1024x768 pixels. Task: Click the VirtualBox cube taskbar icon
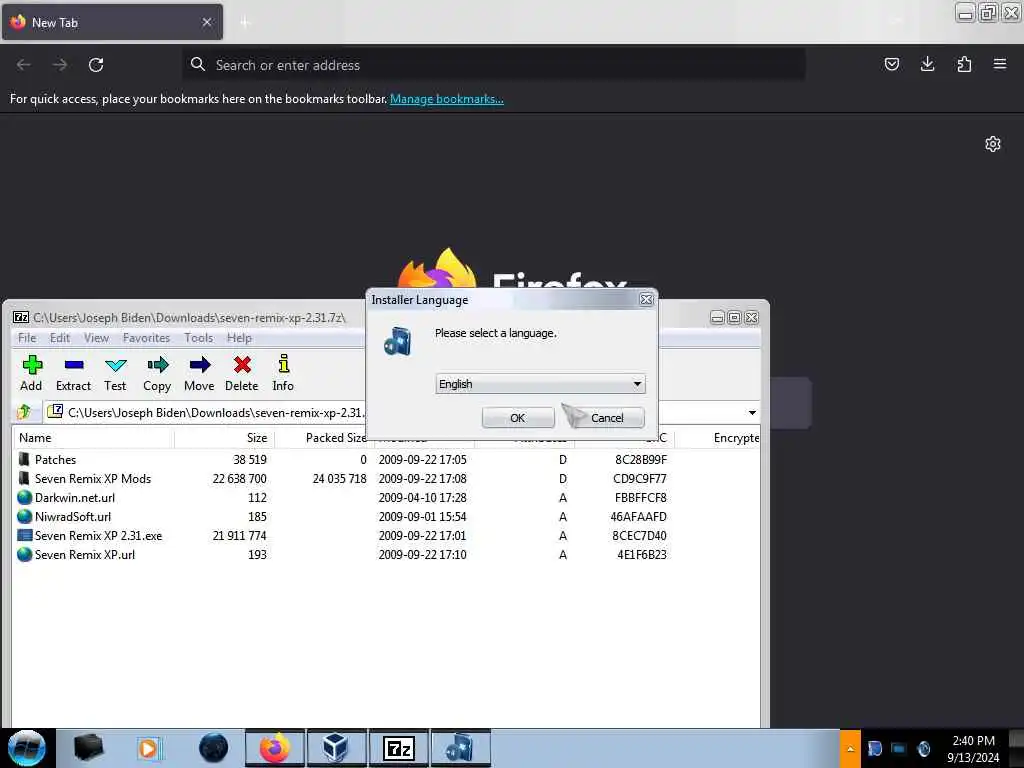coord(336,748)
